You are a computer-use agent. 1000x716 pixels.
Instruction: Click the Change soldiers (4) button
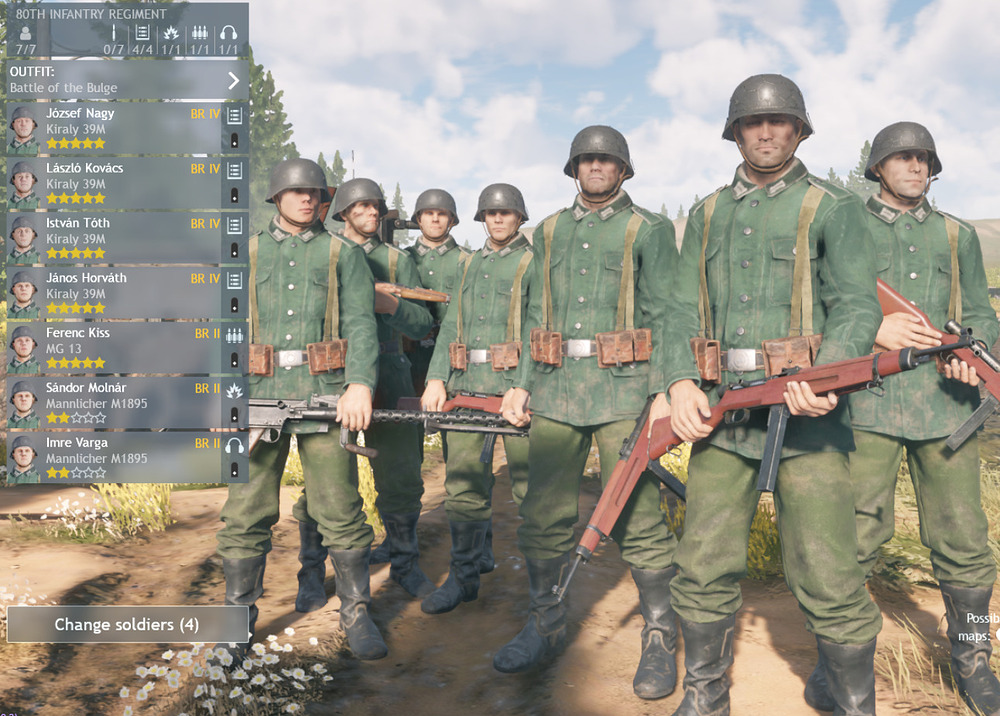(127, 624)
